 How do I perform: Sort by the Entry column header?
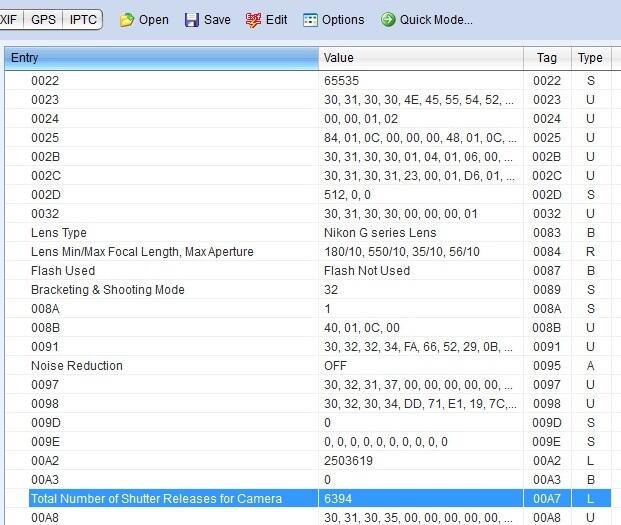click(160, 58)
